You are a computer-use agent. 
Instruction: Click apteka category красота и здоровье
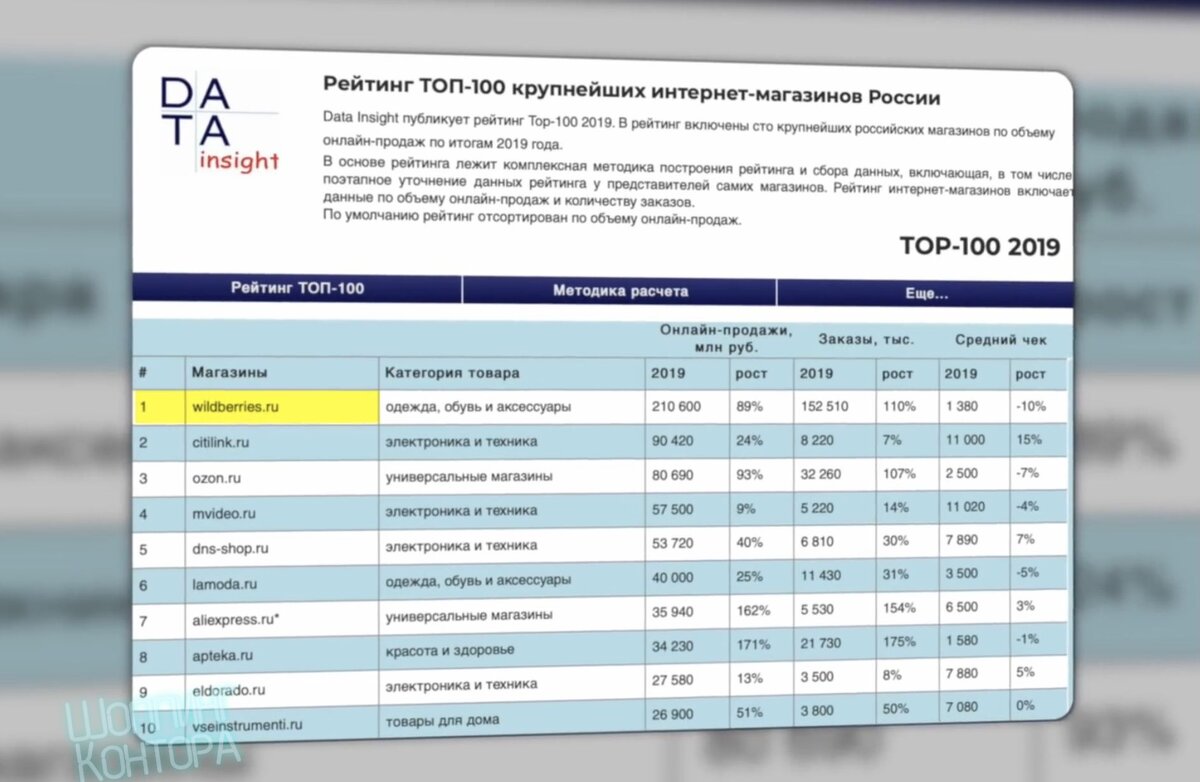click(x=450, y=650)
